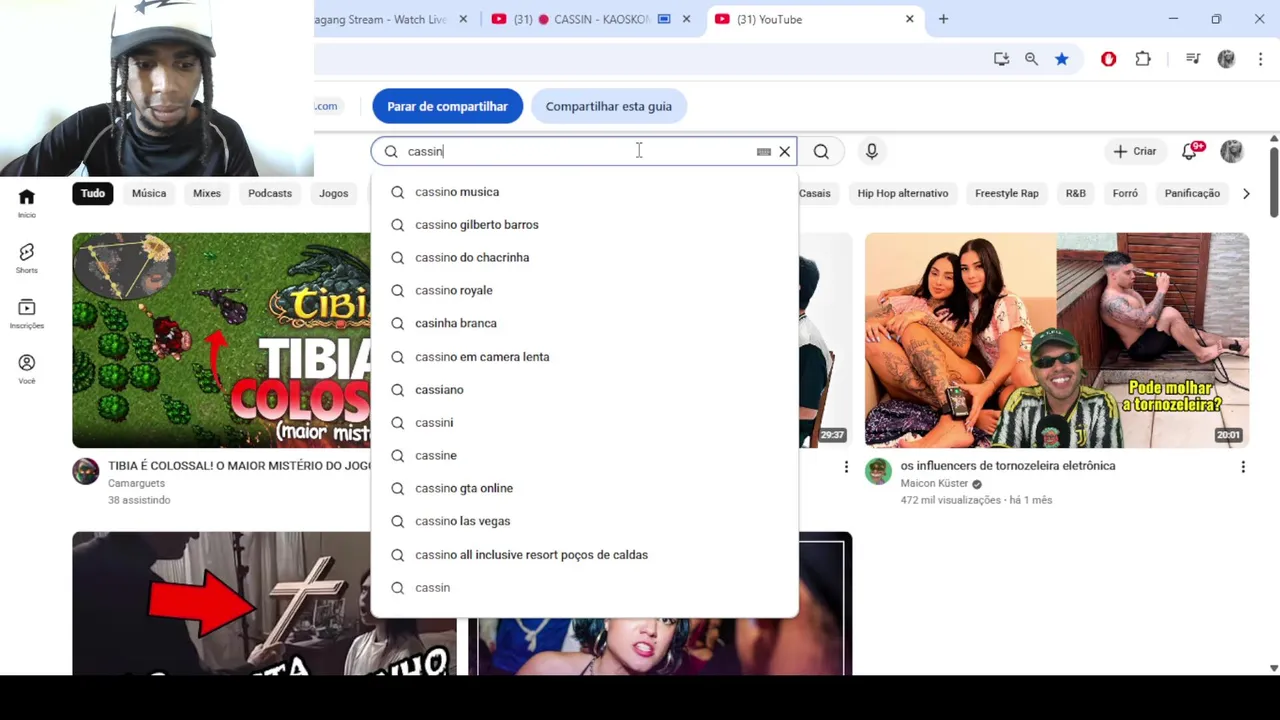Open the YouTube account avatar menu

coord(1232,151)
